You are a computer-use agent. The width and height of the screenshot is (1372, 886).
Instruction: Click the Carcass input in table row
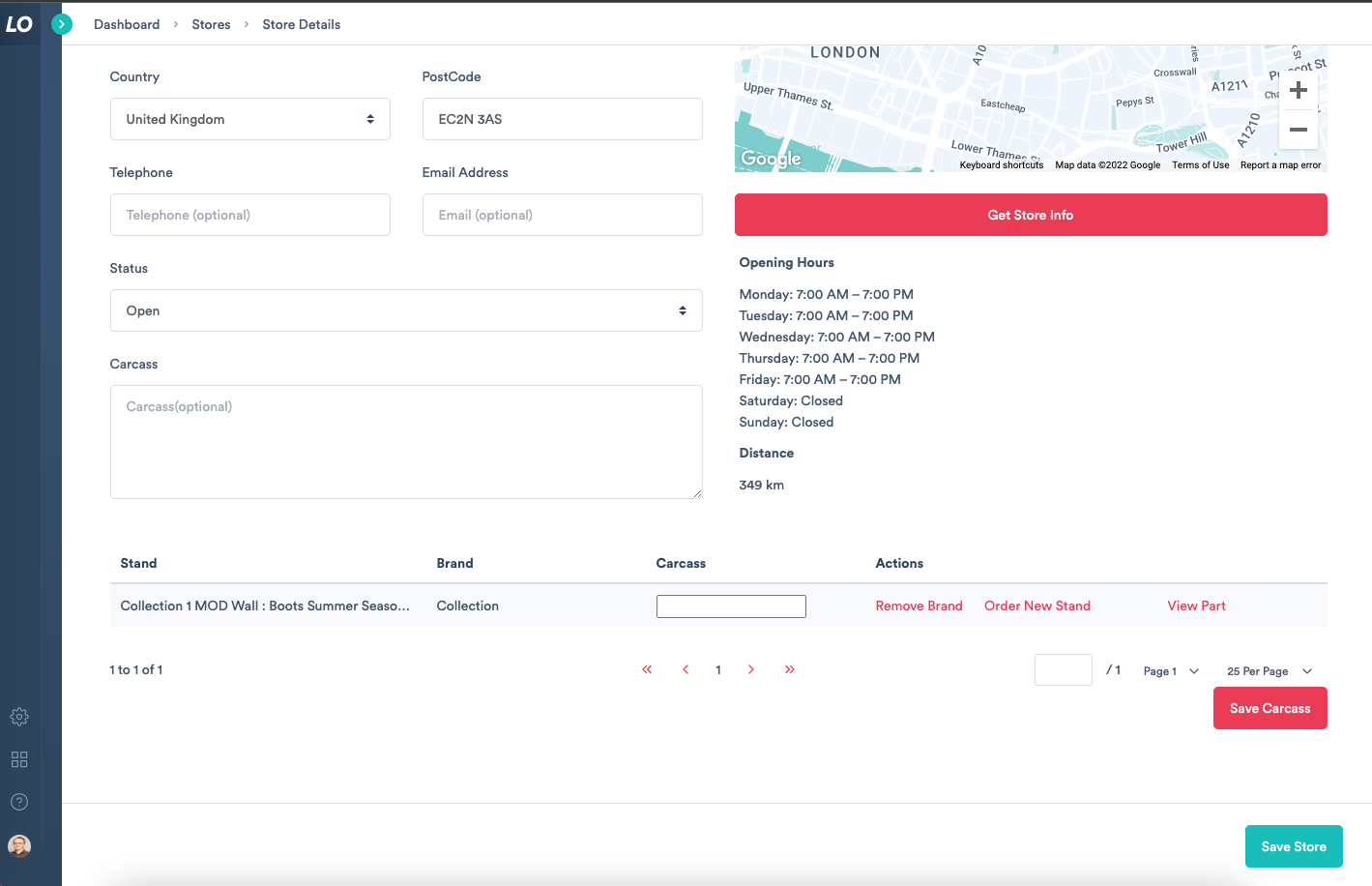(x=731, y=606)
